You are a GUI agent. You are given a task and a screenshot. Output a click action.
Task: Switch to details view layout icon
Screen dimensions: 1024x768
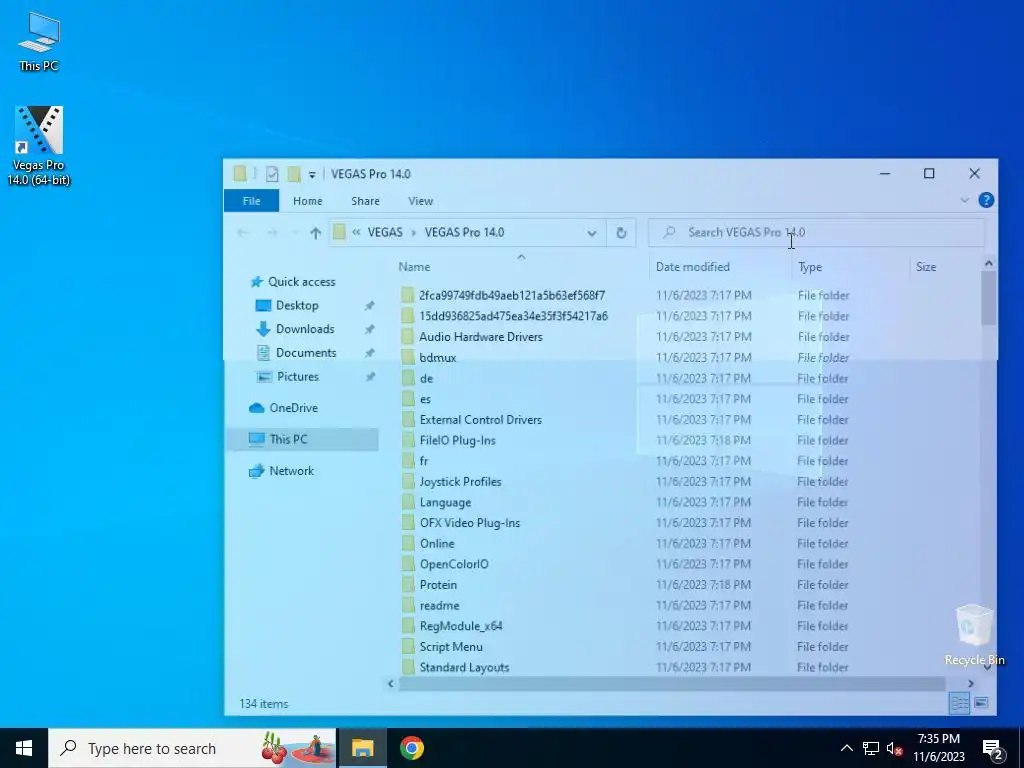coord(960,703)
